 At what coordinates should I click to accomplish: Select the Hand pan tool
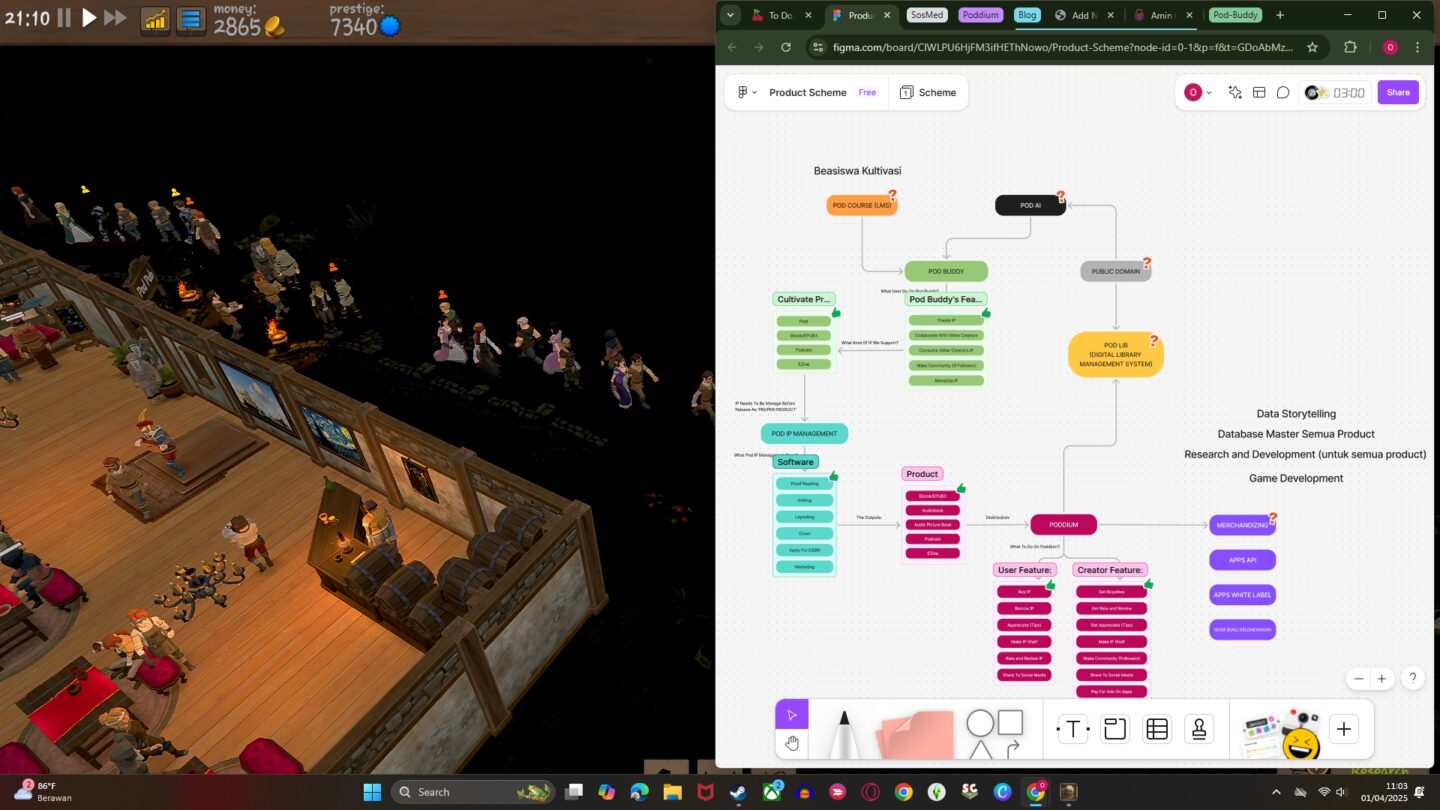coord(792,743)
